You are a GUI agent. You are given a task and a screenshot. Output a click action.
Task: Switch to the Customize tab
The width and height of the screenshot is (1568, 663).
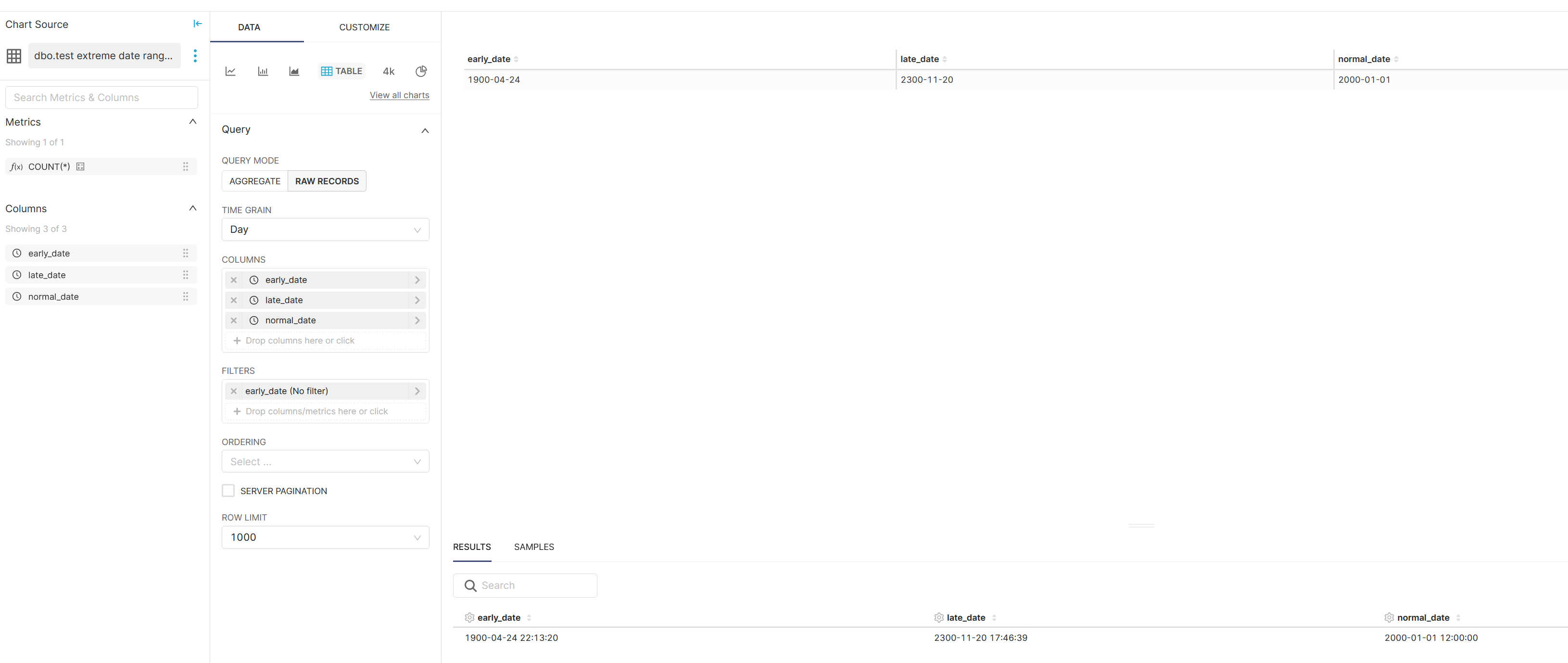(x=364, y=27)
